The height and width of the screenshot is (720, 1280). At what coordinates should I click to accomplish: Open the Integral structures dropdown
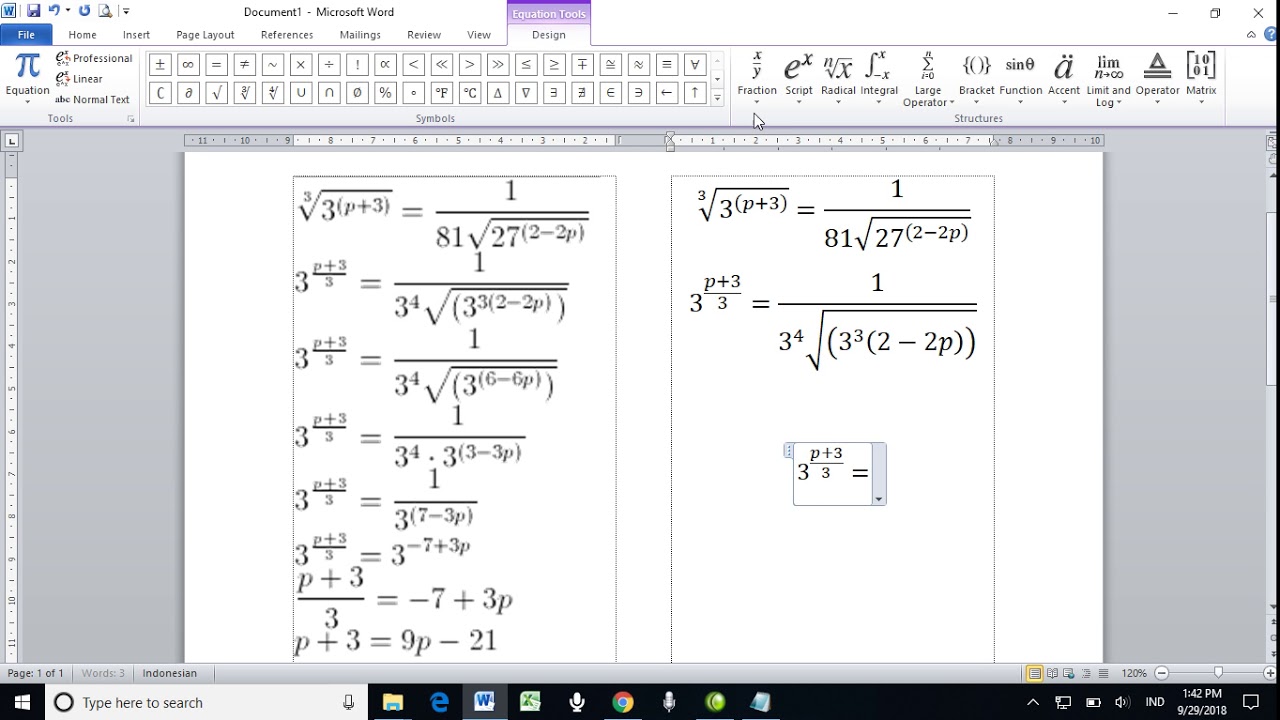click(879, 78)
